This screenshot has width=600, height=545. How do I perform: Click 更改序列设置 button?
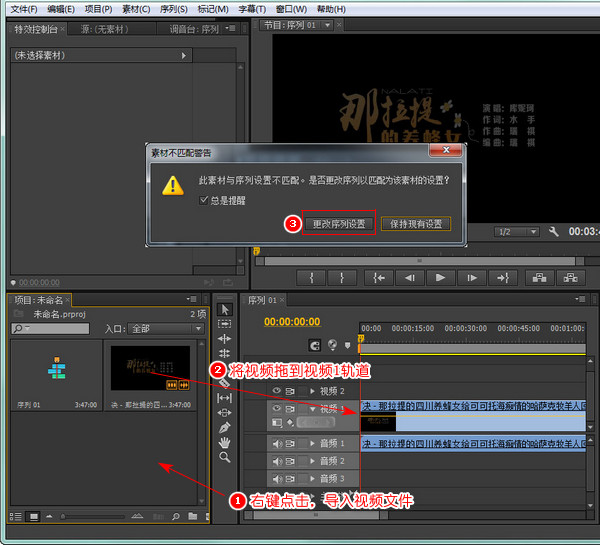pyautogui.click(x=339, y=224)
